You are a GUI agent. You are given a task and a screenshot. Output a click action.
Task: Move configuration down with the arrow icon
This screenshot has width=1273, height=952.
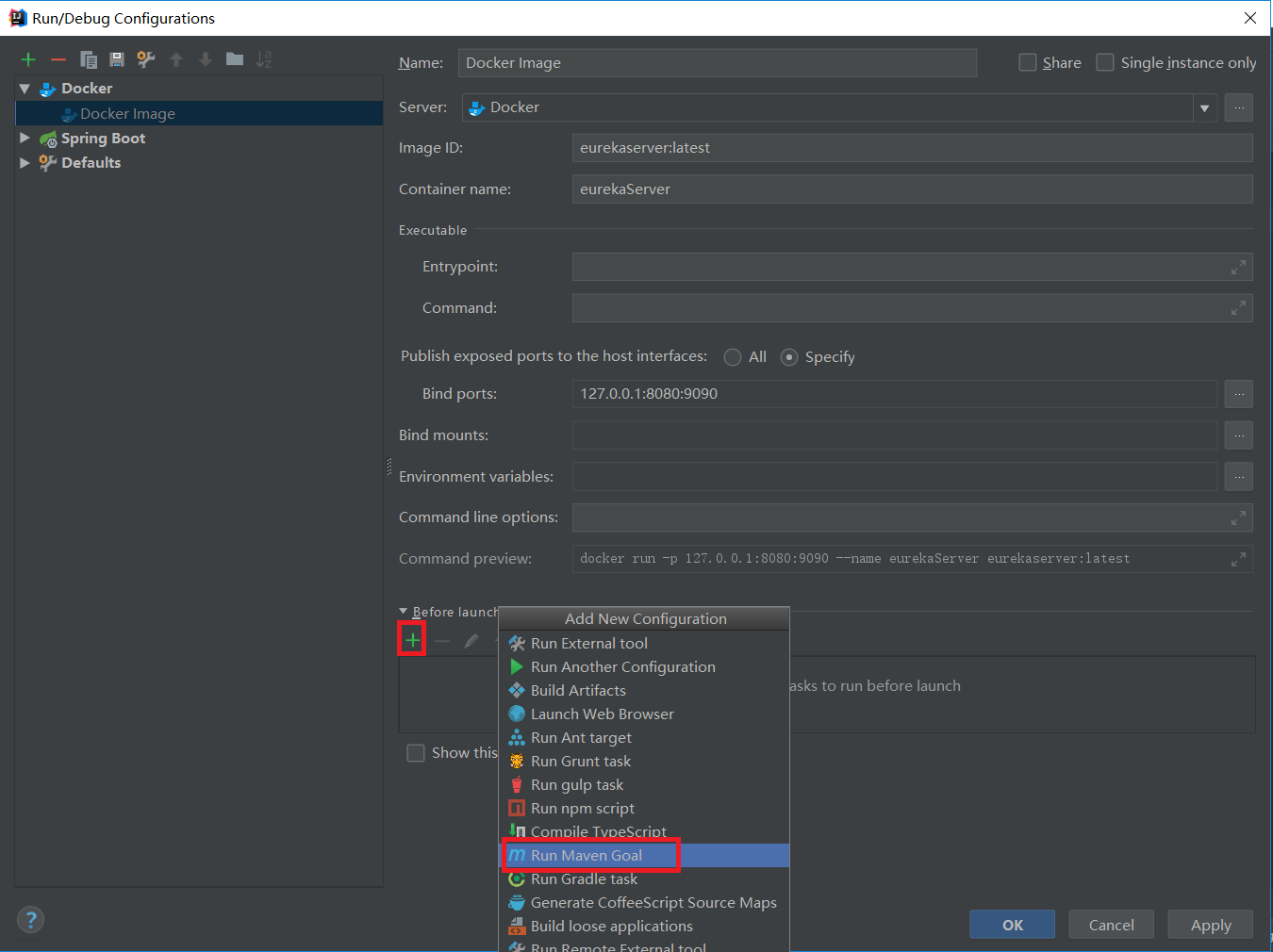pos(206,59)
